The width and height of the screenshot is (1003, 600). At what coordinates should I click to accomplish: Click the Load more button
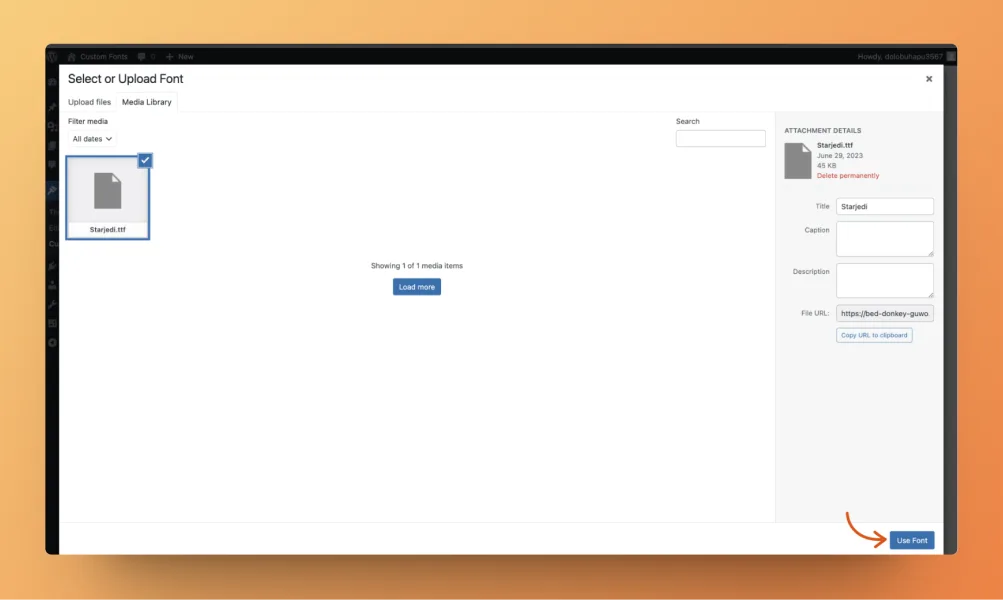(416, 287)
